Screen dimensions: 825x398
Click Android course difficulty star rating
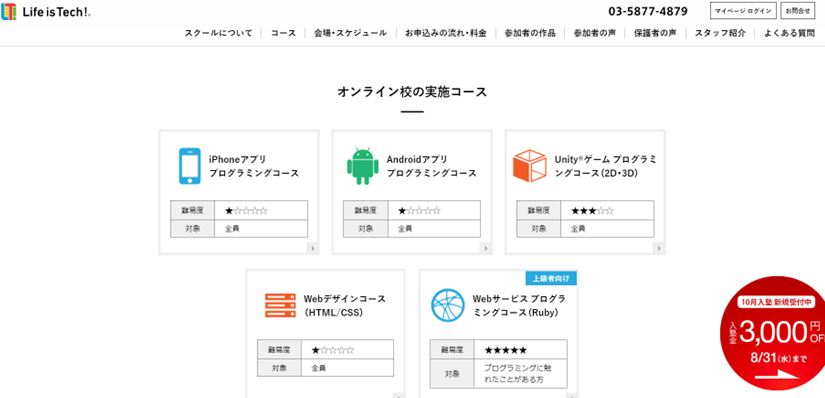pos(419,211)
